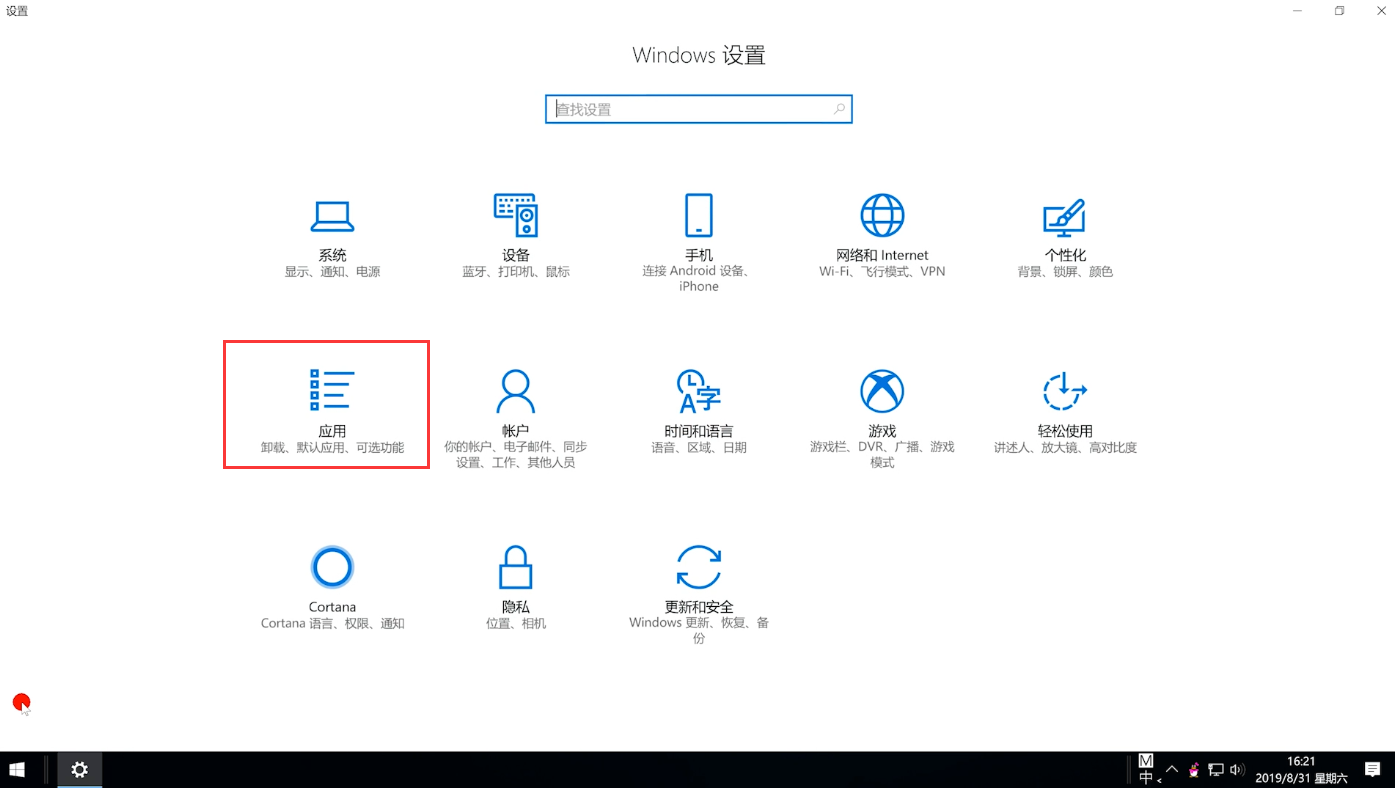Click the 位置、相机 description text
Image resolution: width=1395 pixels, height=788 pixels.
(x=516, y=624)
